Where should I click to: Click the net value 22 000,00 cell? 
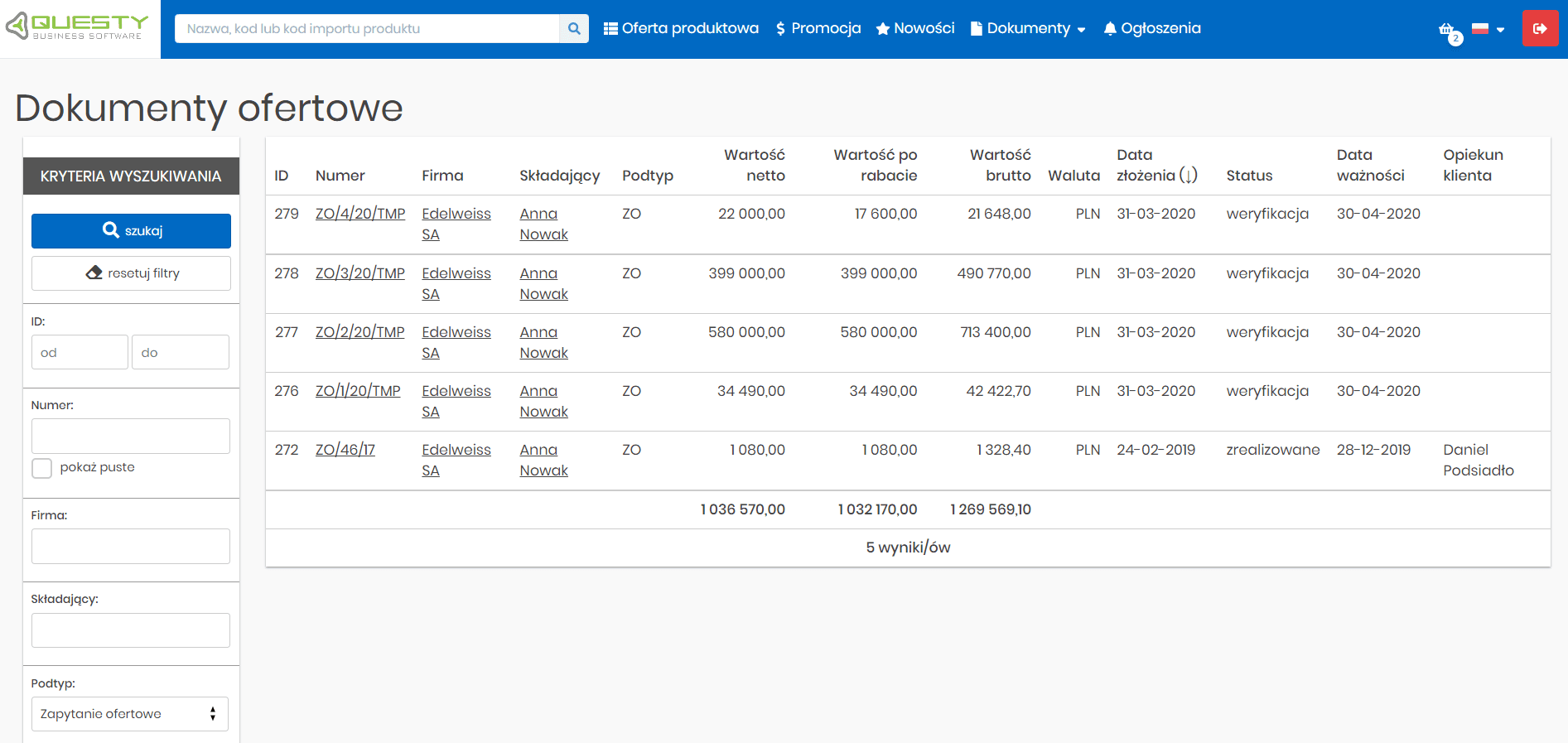(751, 214)
